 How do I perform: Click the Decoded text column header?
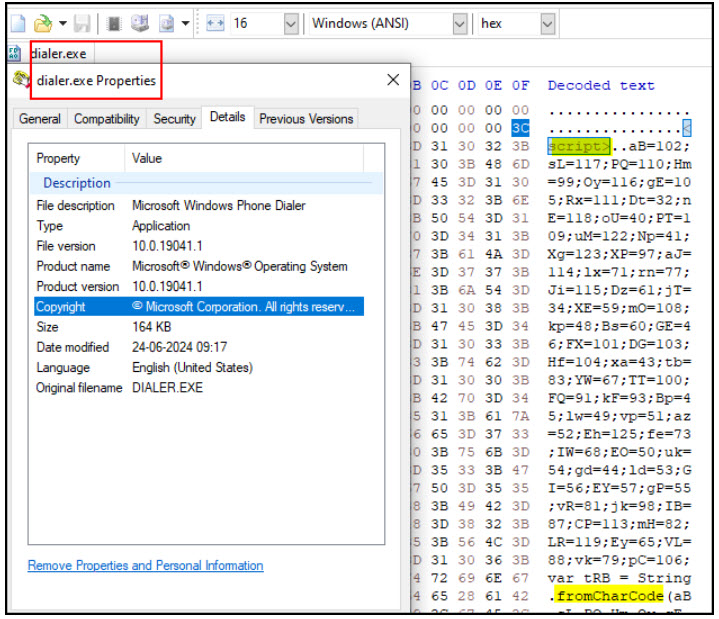(x=601, y=85)
